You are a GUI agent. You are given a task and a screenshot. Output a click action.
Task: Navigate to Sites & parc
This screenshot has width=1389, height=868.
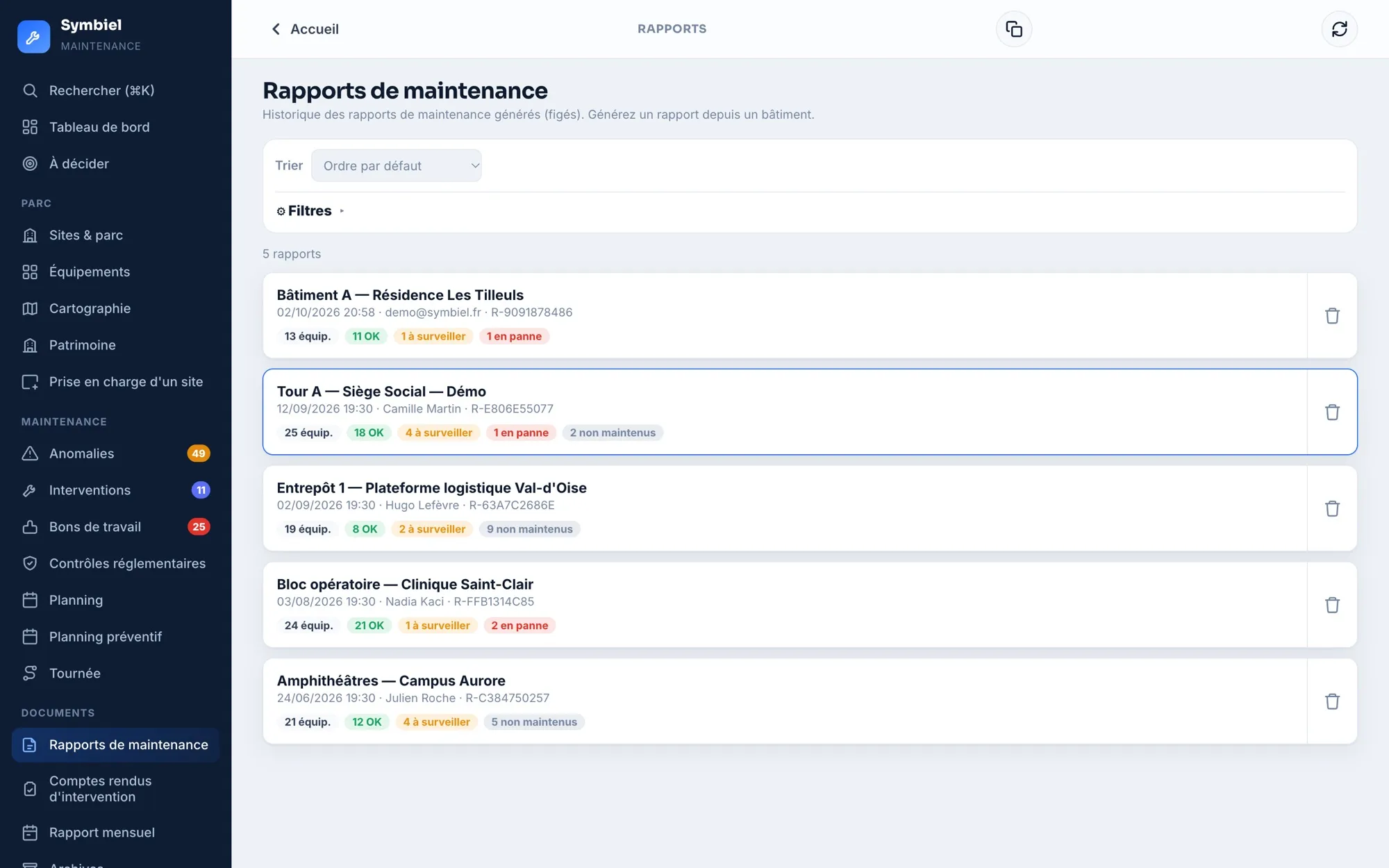pyautogui.click(x=115, y=235)
